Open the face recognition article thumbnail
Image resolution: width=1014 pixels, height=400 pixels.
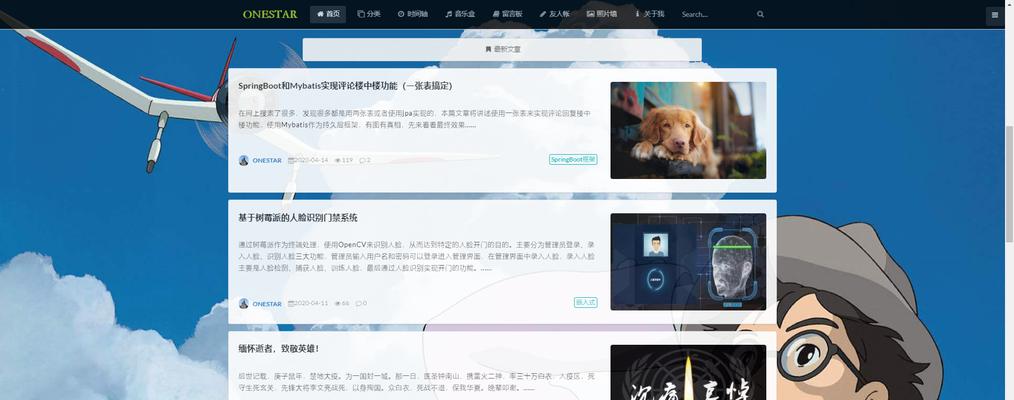[x=688, y=262]
